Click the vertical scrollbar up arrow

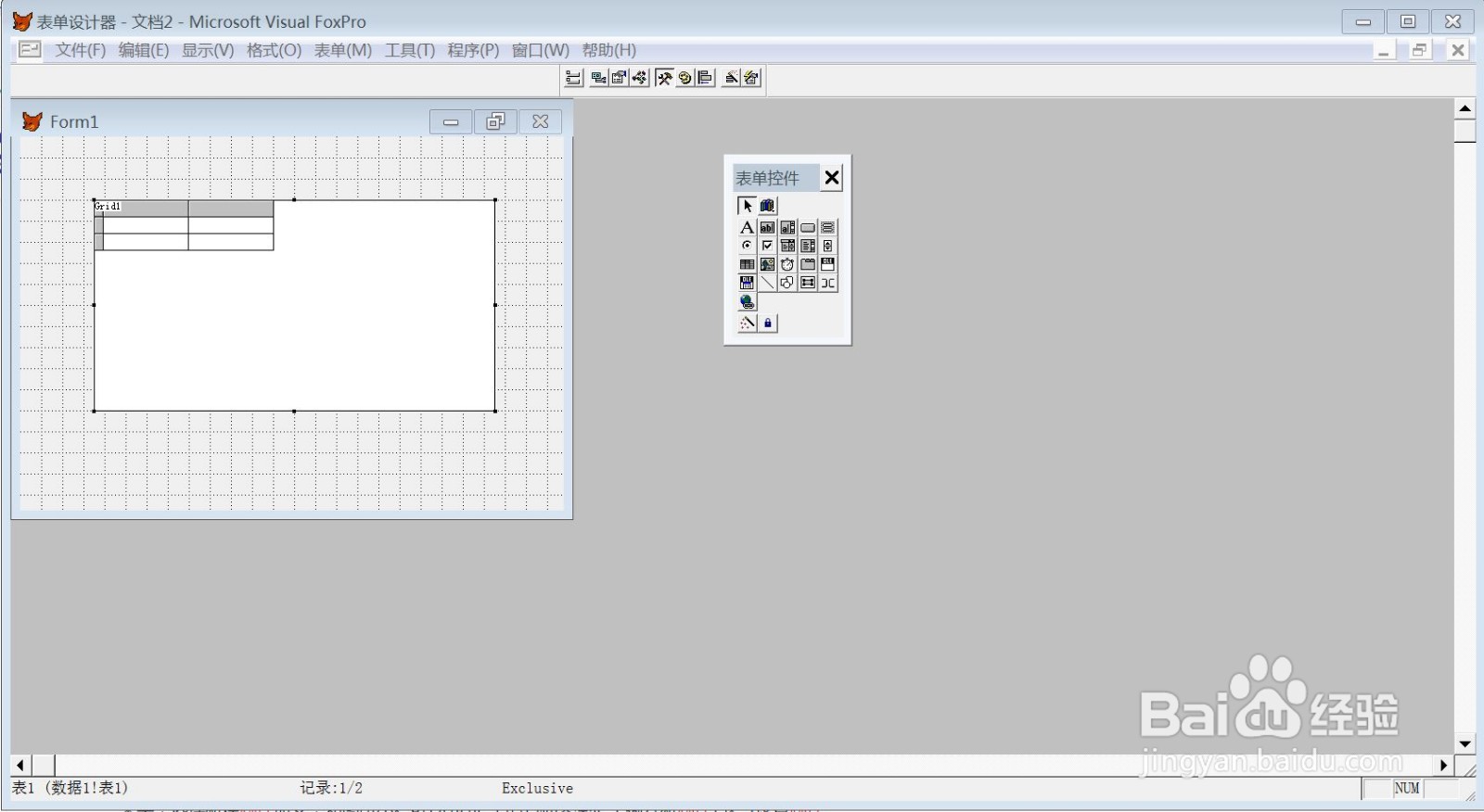pyautogui.click(x=1465, y=108)
